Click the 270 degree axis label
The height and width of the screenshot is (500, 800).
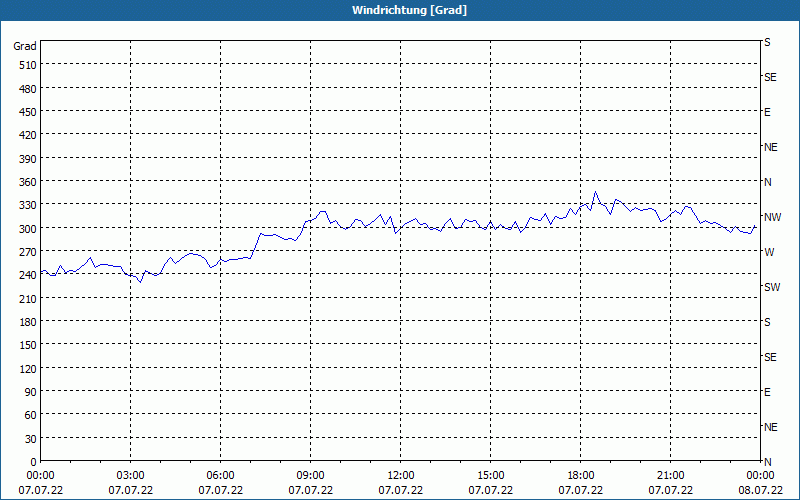[28, 252]
